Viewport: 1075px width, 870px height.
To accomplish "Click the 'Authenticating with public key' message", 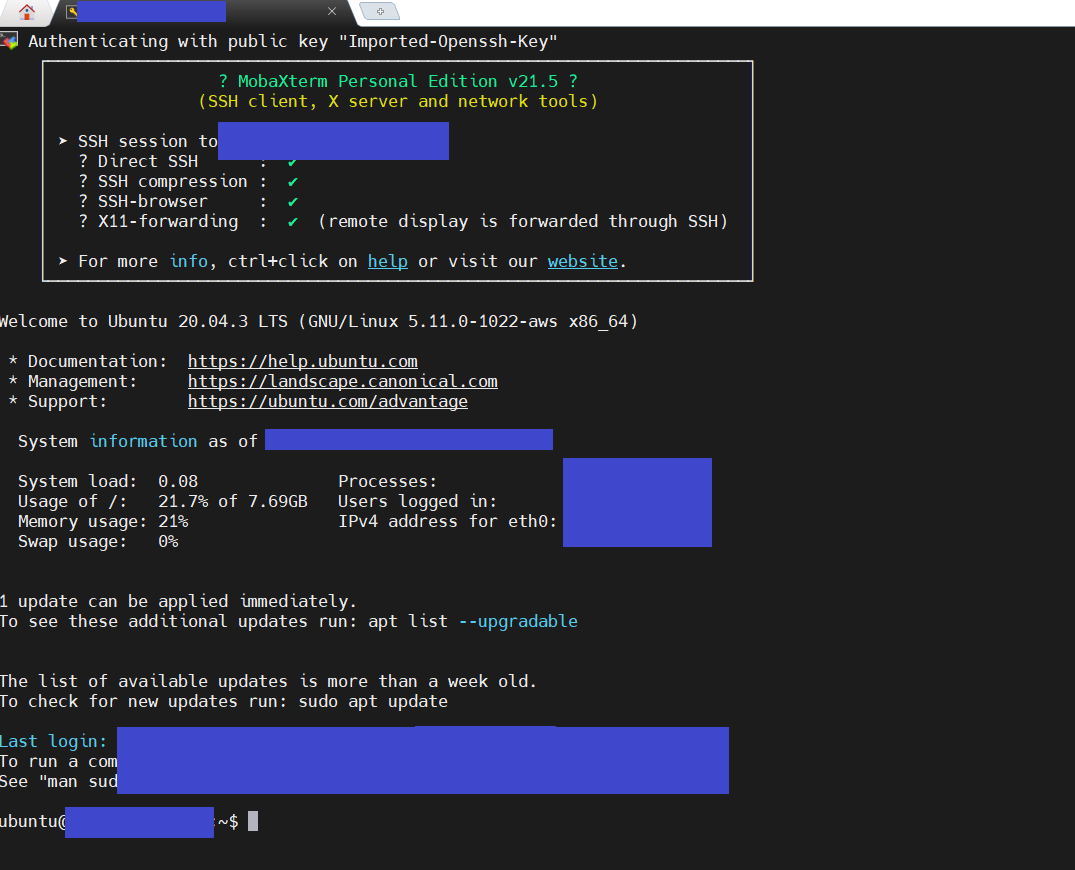I will point(293,41).
